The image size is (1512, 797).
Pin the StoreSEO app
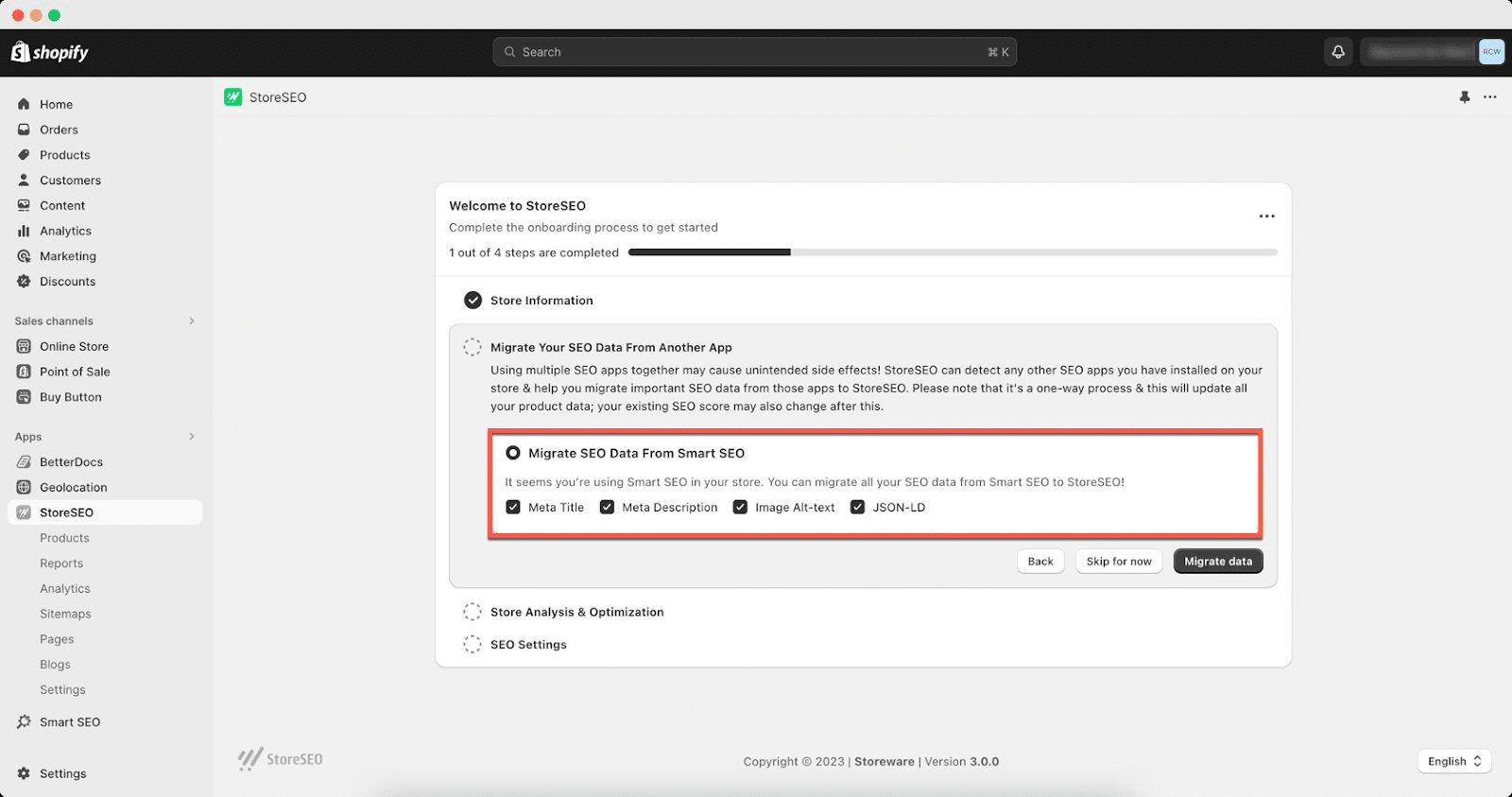[1465, 96]
